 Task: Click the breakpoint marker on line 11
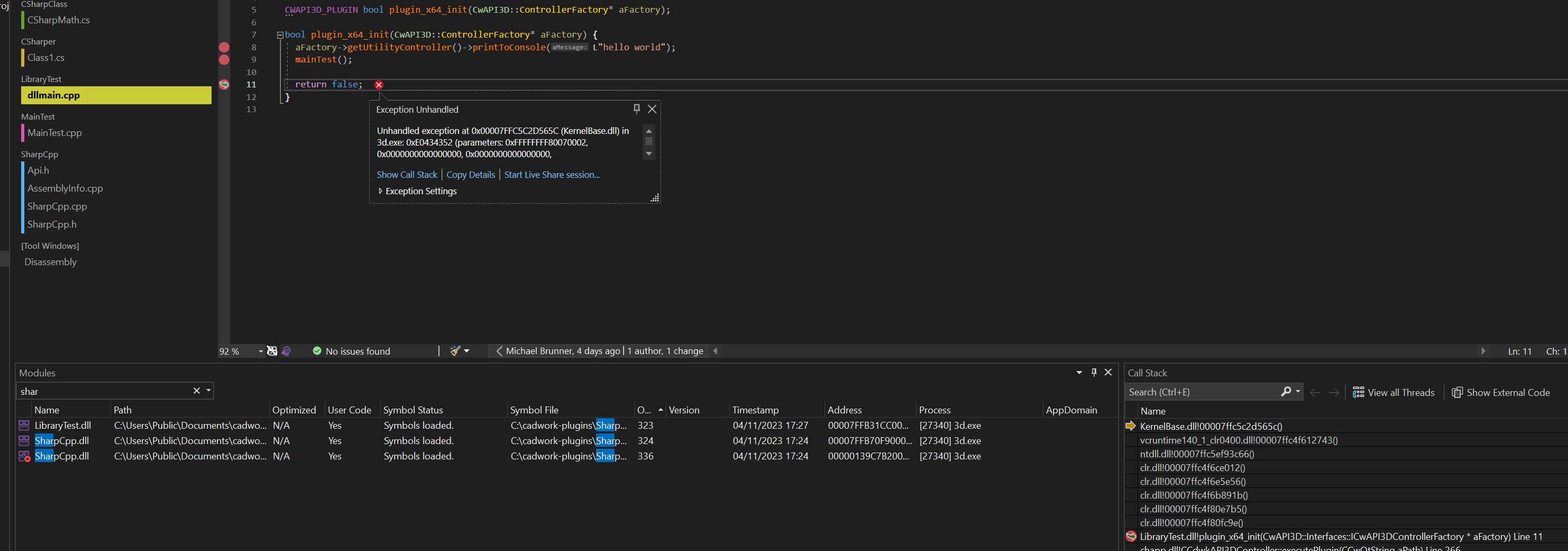(x=224, y=85)
